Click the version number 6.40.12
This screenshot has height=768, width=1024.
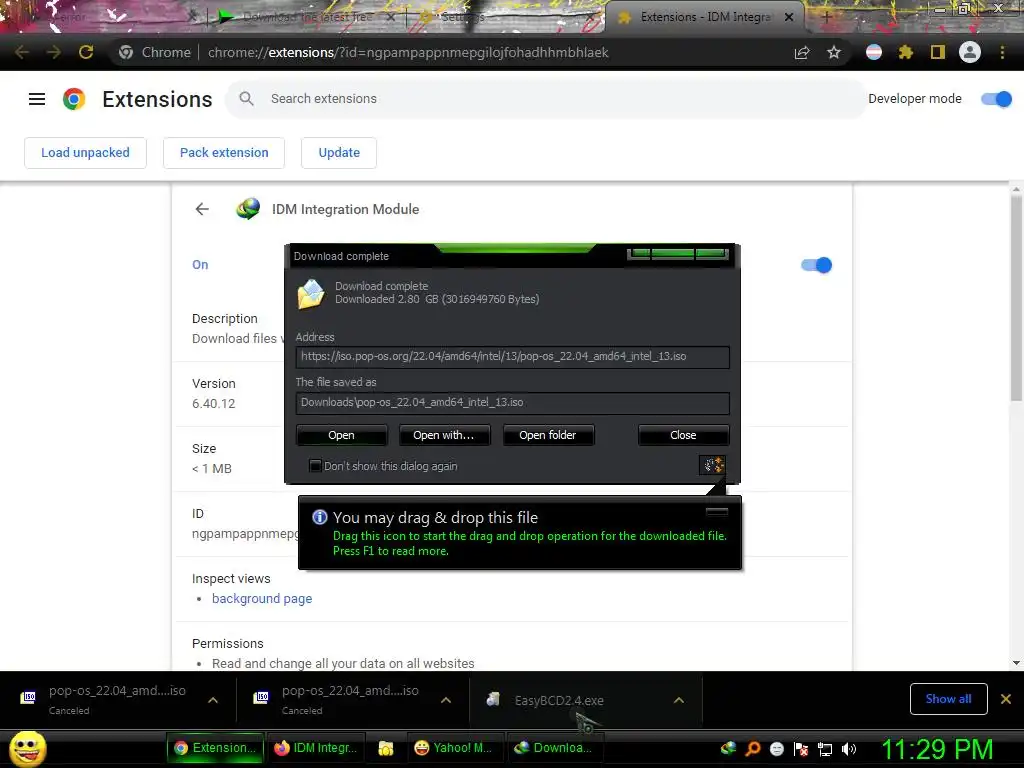click(x=214, y=404)
